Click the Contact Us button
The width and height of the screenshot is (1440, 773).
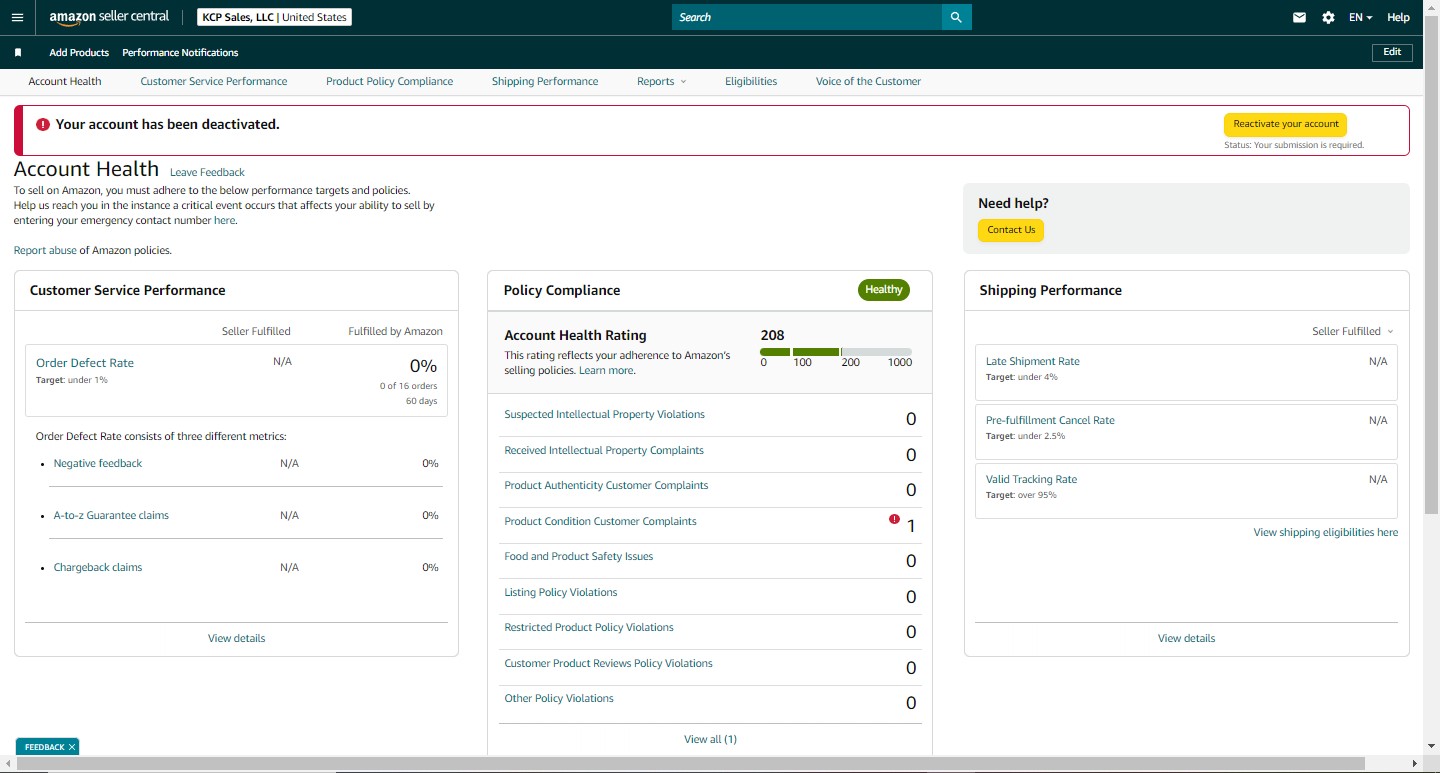[x=1011, y=230]
